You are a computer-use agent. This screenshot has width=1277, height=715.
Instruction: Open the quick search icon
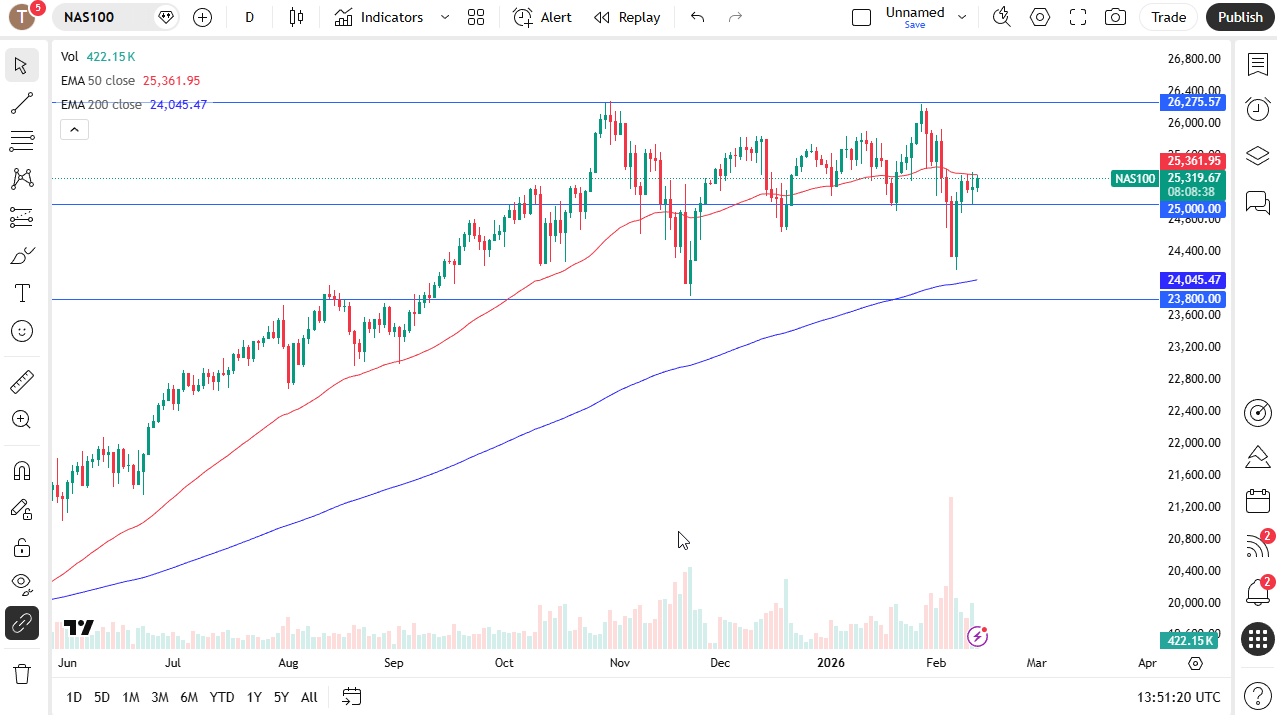(1001, 17)
